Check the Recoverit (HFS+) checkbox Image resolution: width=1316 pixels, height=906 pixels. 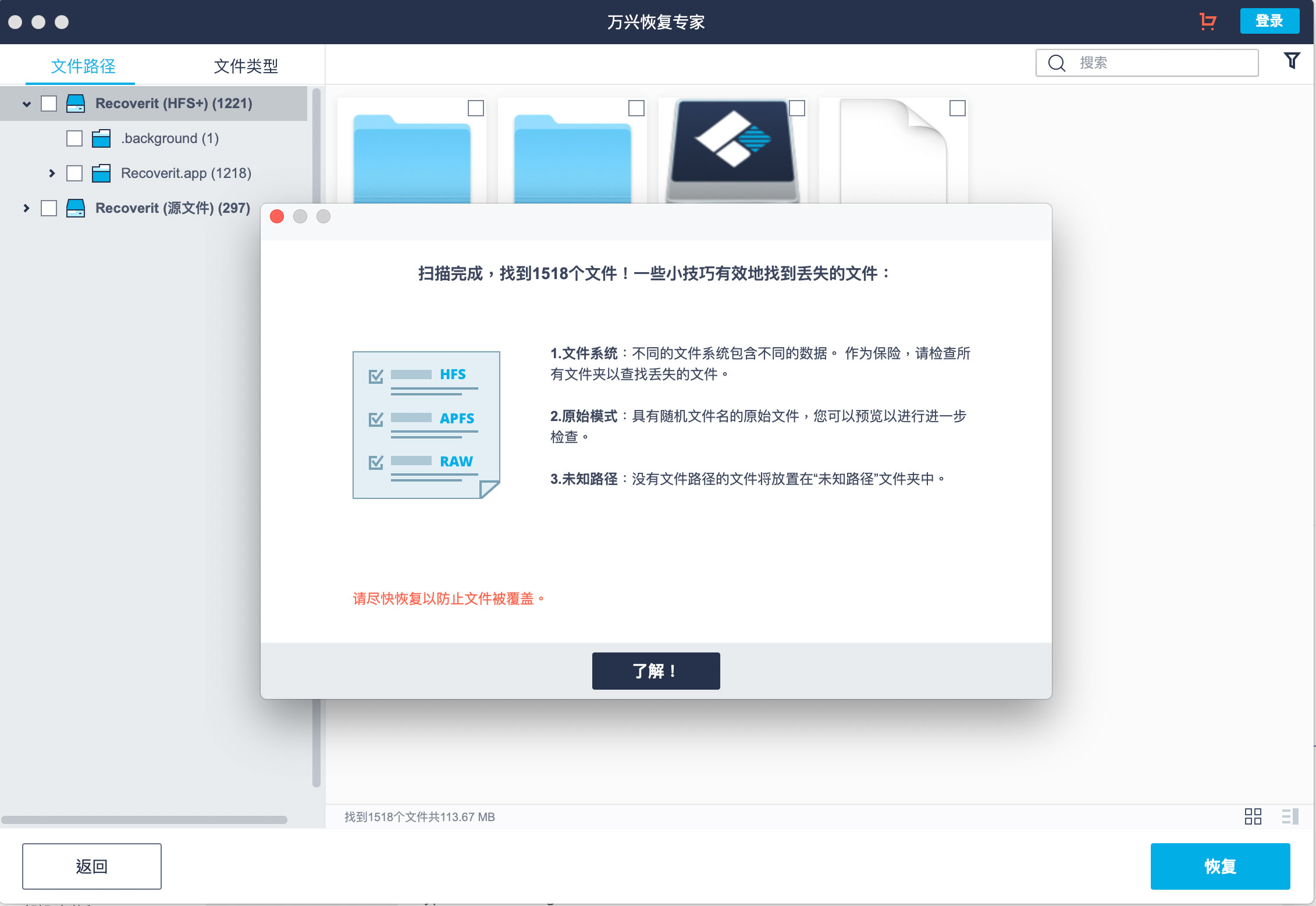pyautogui.click(x=49, y=104)
